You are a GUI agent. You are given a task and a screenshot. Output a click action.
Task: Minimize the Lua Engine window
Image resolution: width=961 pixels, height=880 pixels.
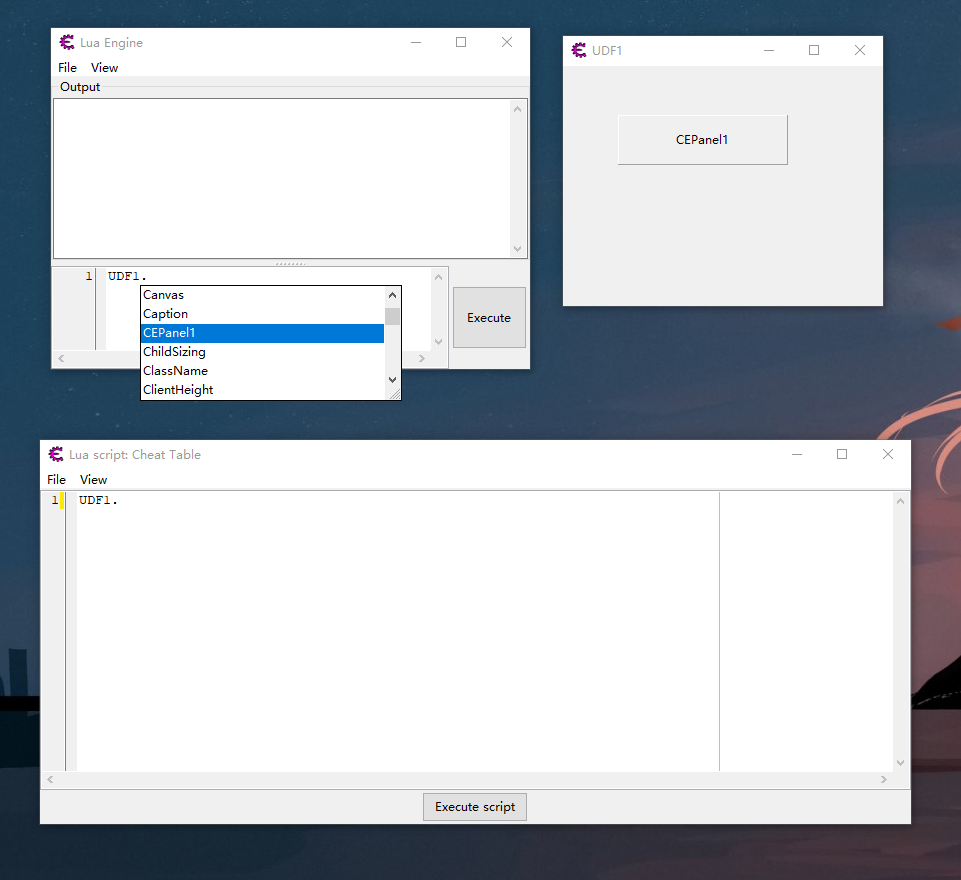(x=415, y=42)
